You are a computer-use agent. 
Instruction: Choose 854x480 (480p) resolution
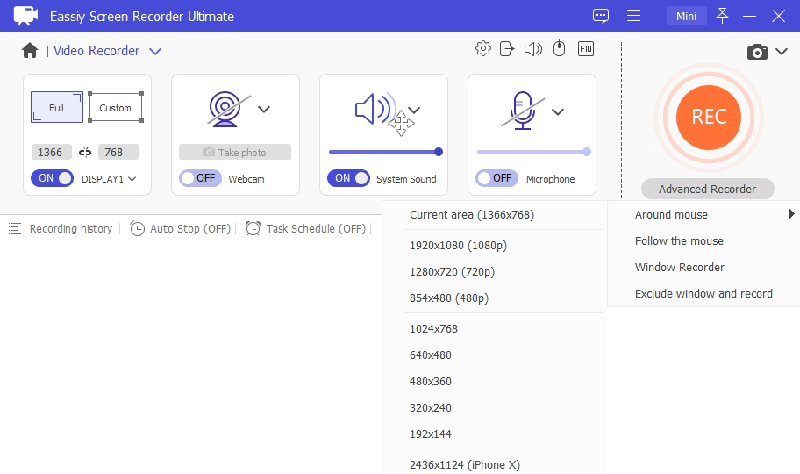click(x=449, y=298)
